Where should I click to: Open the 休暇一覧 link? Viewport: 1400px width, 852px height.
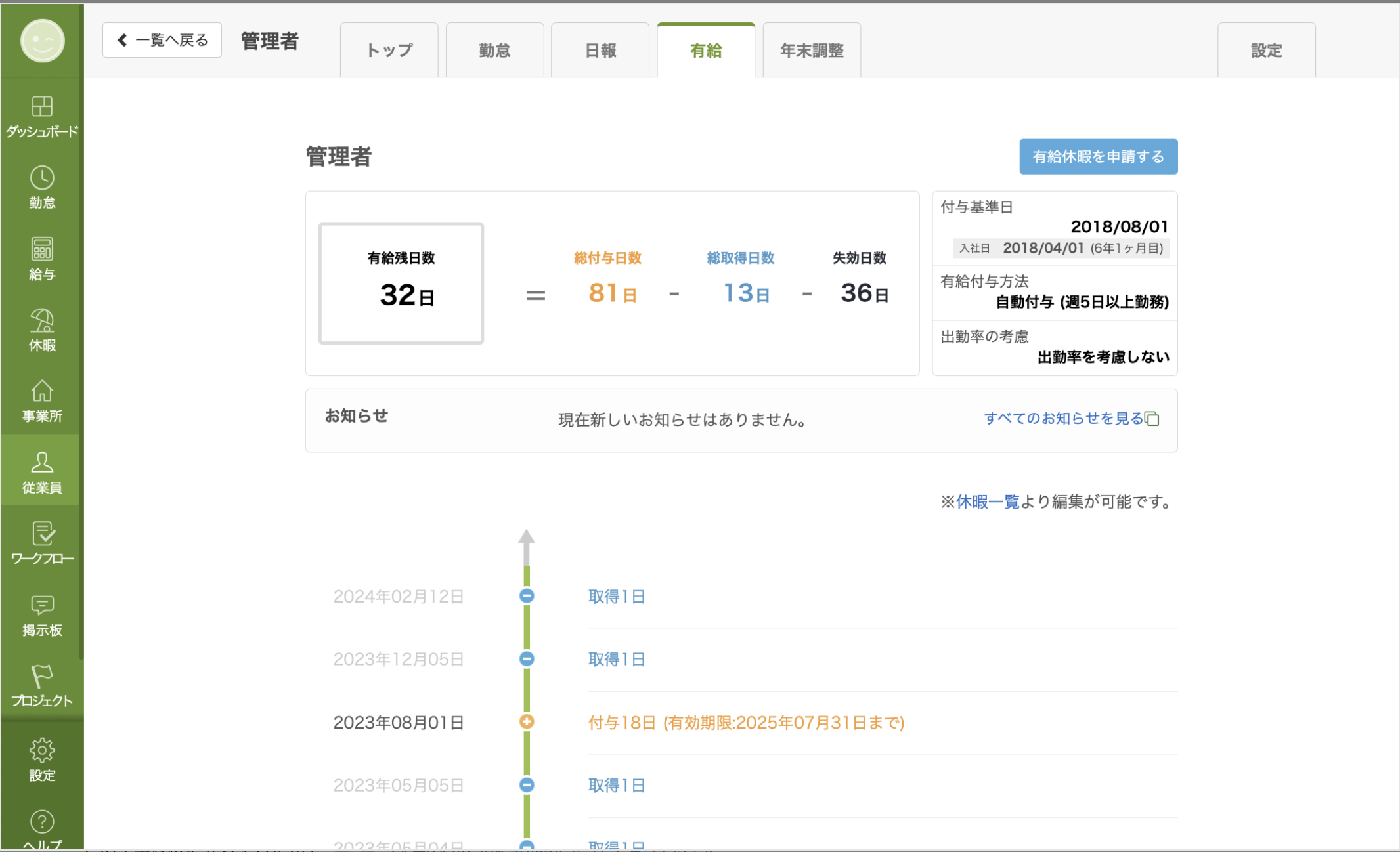click(x=988, y=502)
